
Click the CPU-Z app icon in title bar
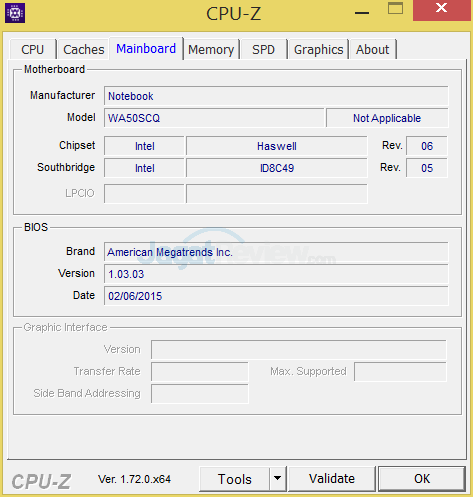15,13
